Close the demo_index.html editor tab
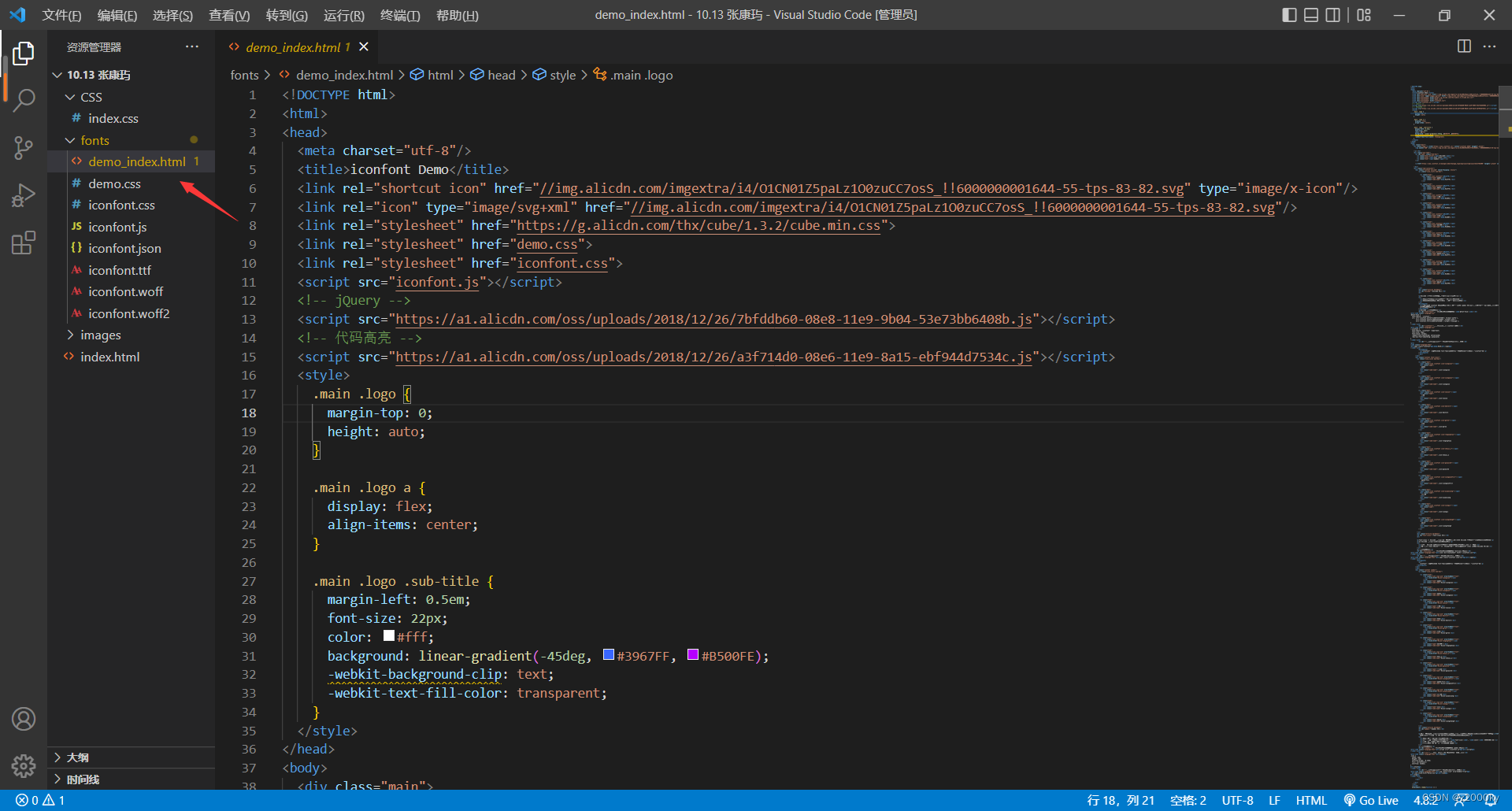 pyautogui.click(x=364, y=46)
